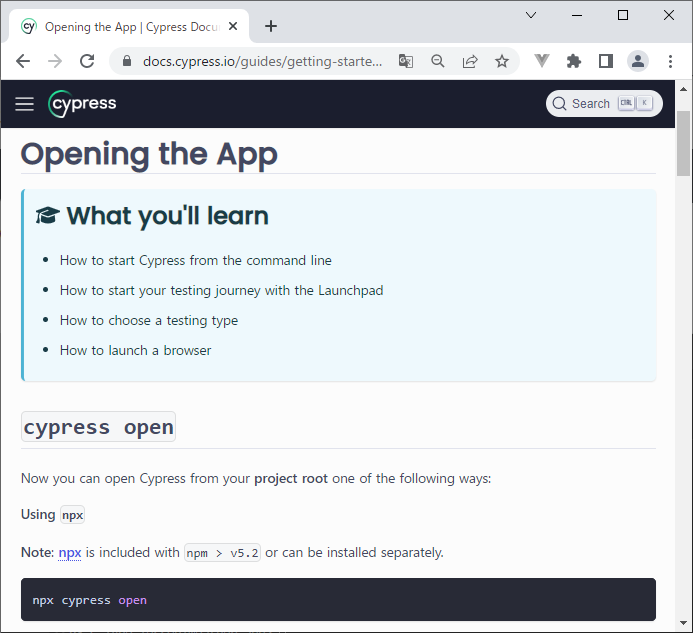This screenshot has width=693, height=633.
Task: Click the What you'll learn heading
Action: (167, 216)
